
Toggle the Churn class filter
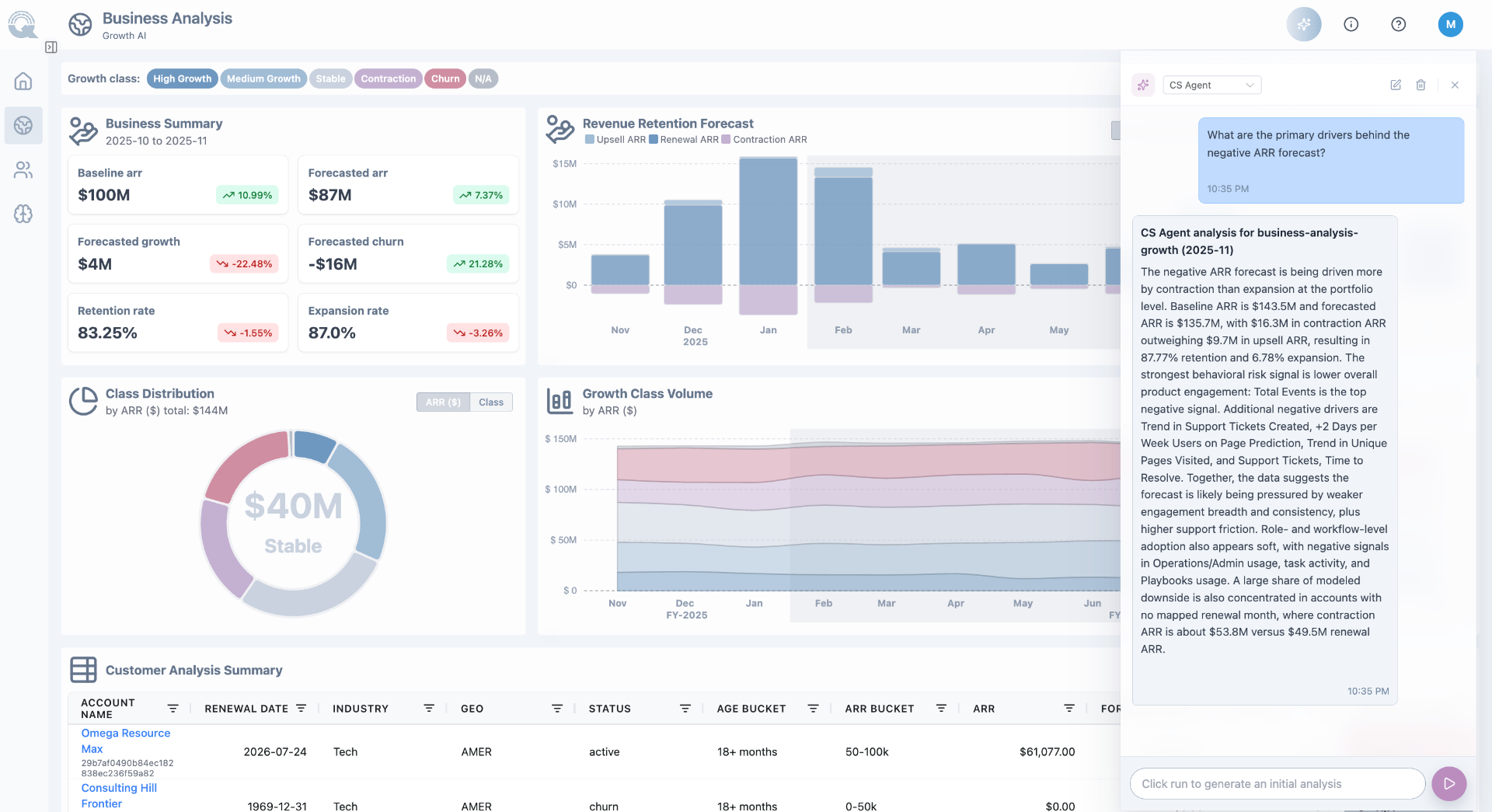[445, 78]
